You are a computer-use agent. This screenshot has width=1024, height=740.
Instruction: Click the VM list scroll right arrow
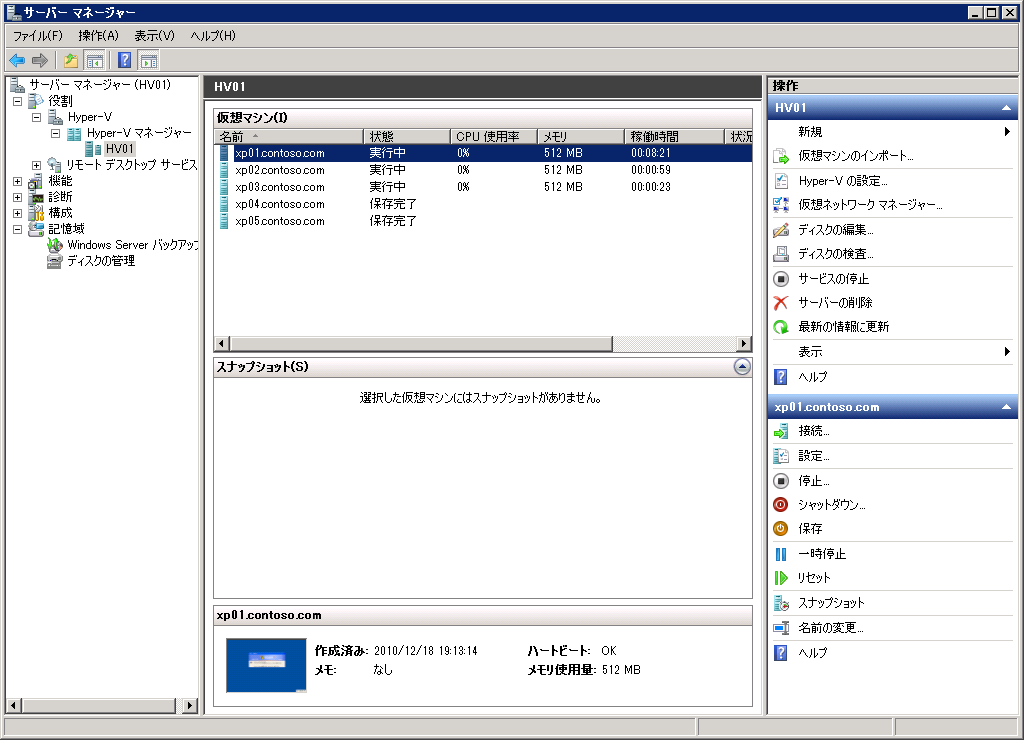tap(744, 344)
